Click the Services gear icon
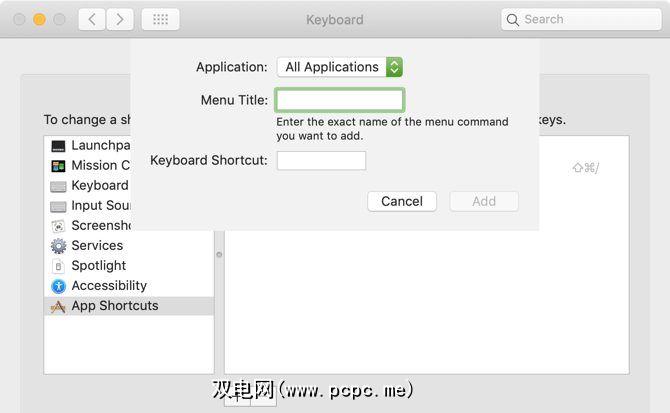Screen dimensions: 670x413 tap(58, 246)
